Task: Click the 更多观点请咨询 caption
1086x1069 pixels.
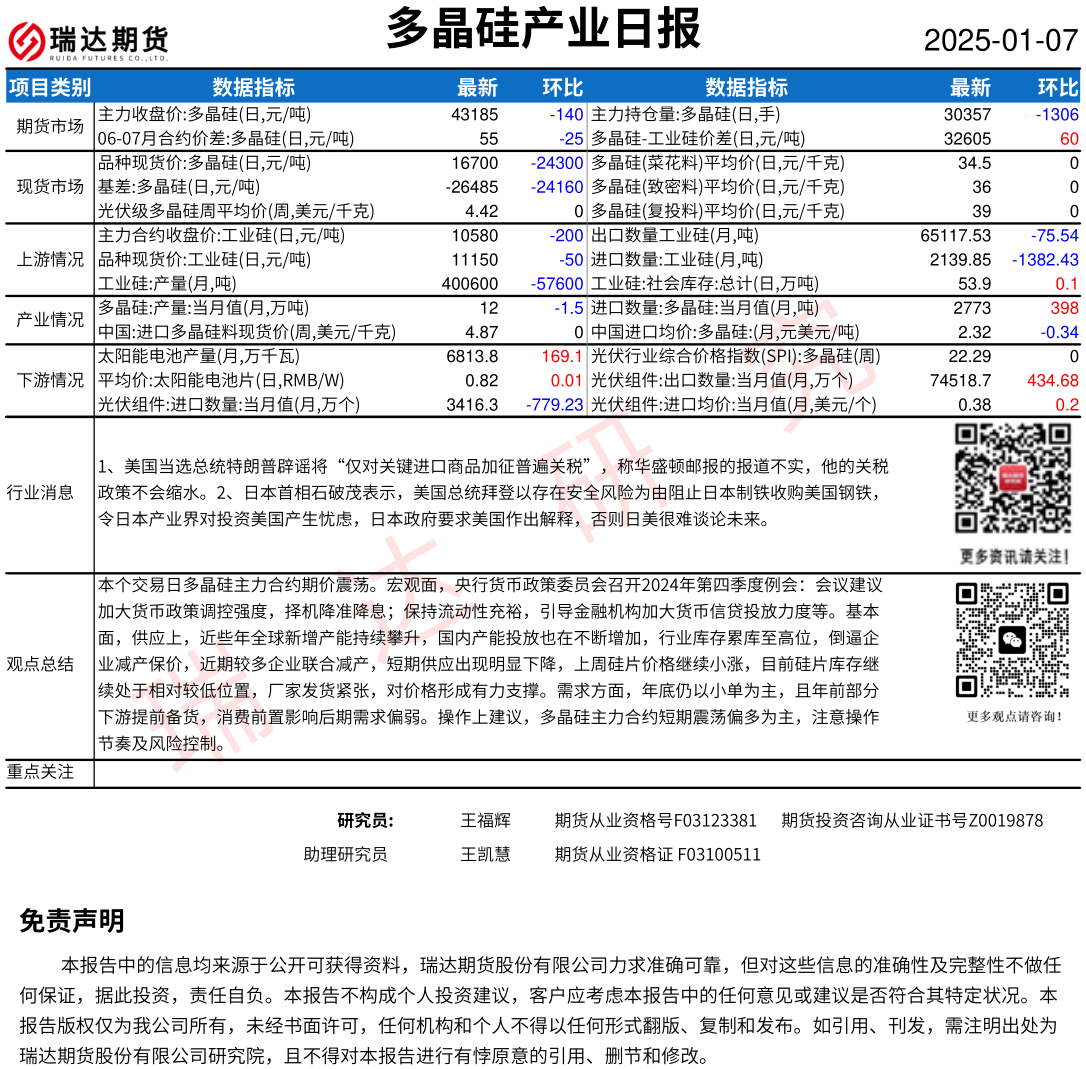Action: pos(1015,716)
